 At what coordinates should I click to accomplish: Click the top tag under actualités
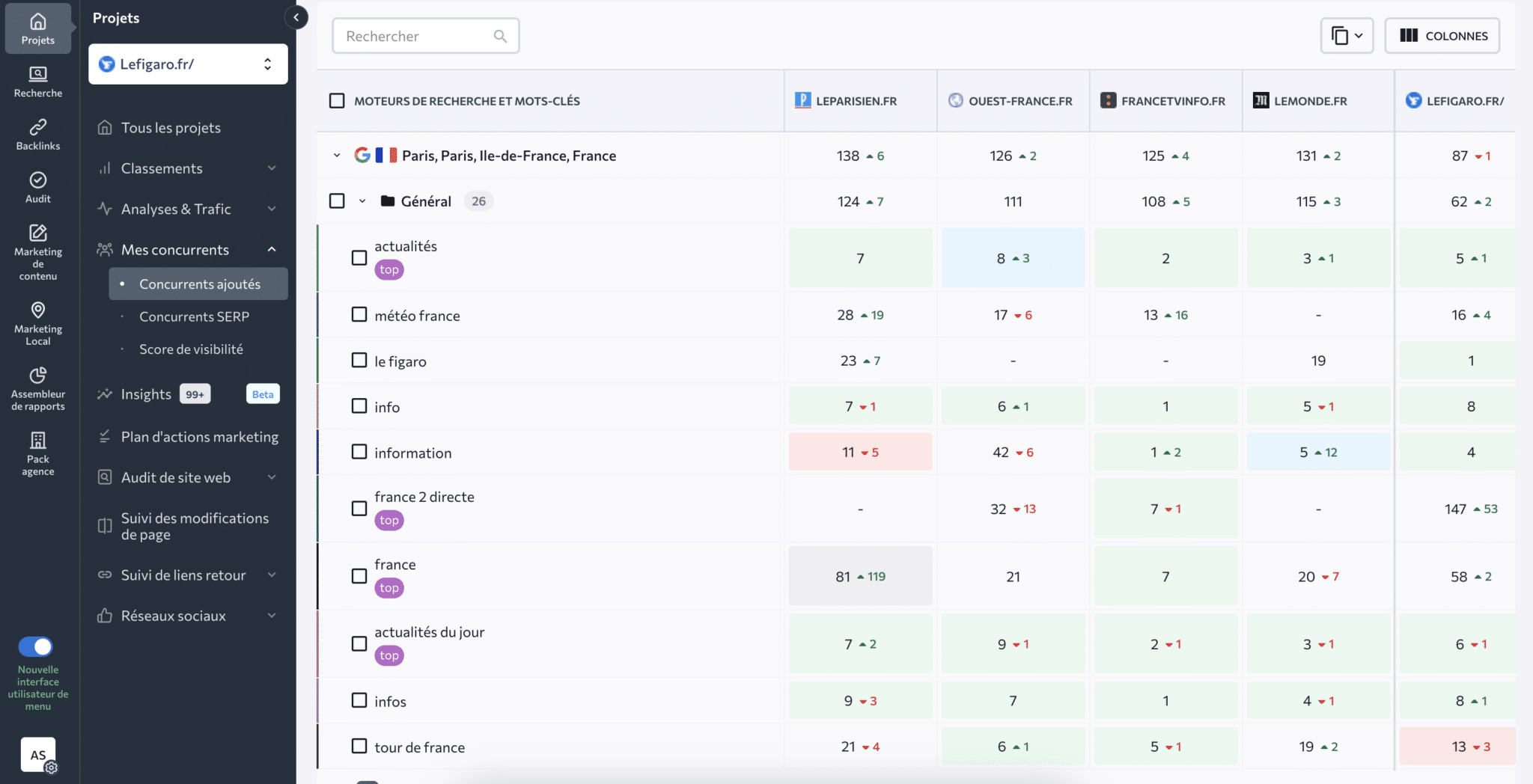coord(389,269)
